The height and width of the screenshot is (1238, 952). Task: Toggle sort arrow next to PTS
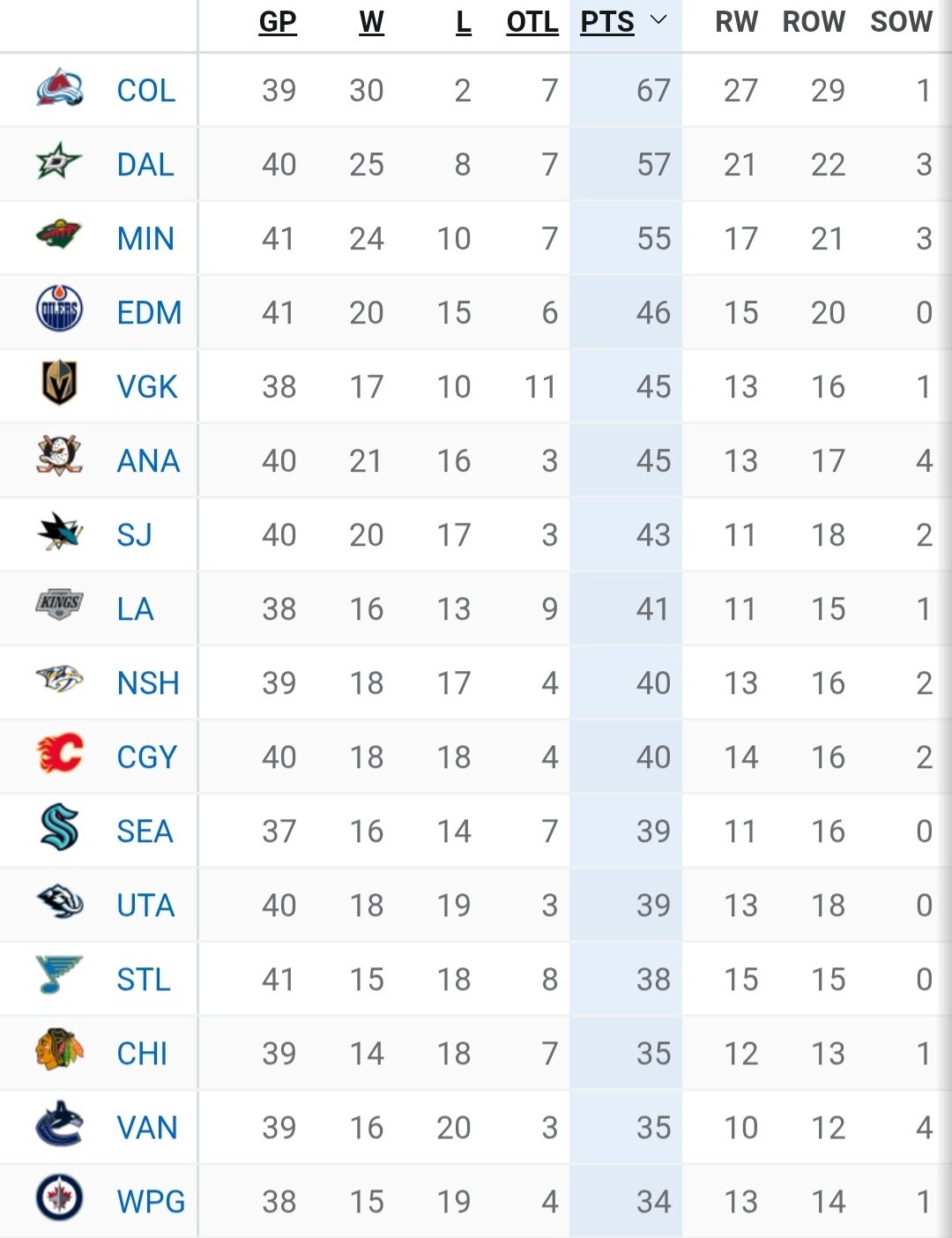658,20
